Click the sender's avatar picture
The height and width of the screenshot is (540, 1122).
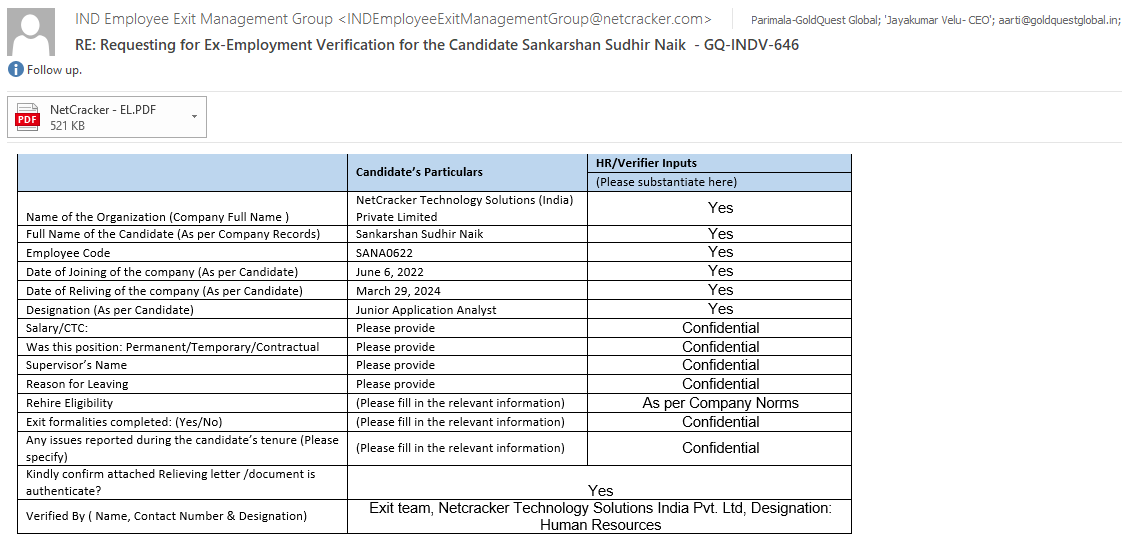(x=31, y=32)
